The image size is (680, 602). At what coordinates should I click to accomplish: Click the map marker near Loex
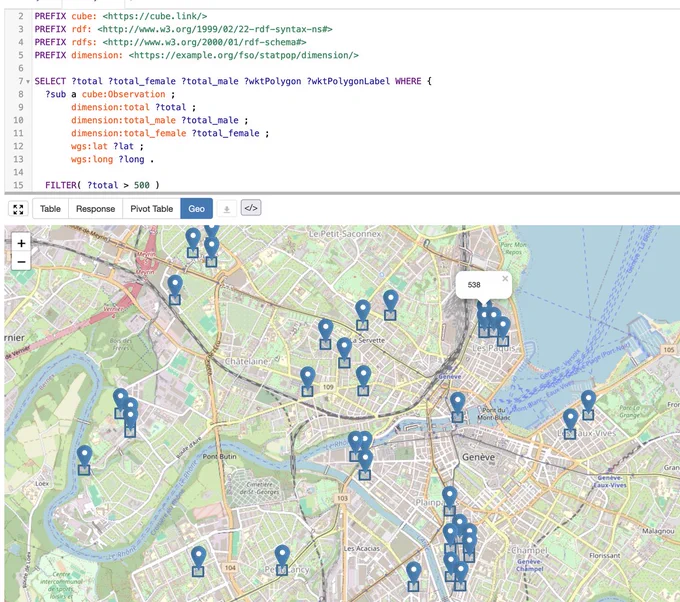84,459
